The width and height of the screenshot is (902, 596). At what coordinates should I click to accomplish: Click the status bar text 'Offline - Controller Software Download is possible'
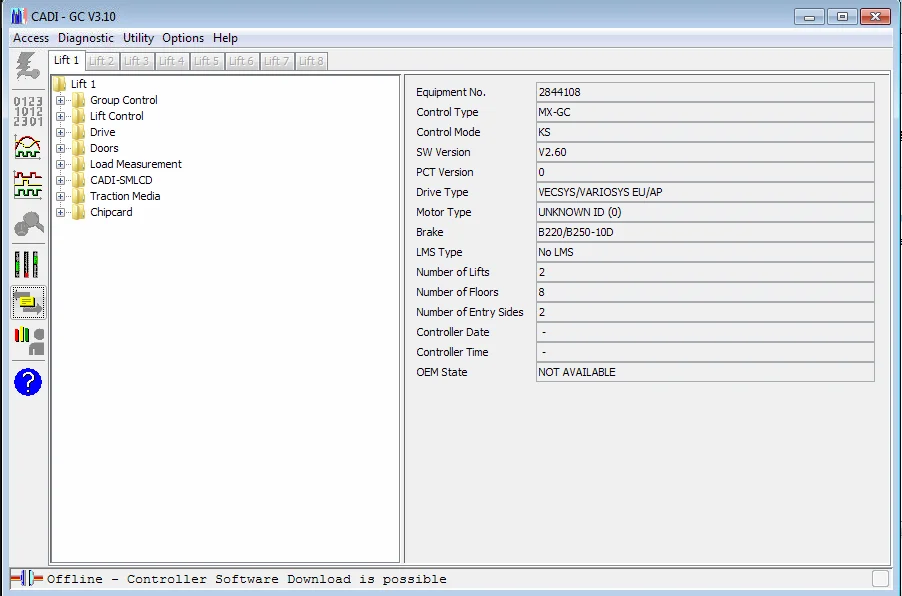point(247,579)
